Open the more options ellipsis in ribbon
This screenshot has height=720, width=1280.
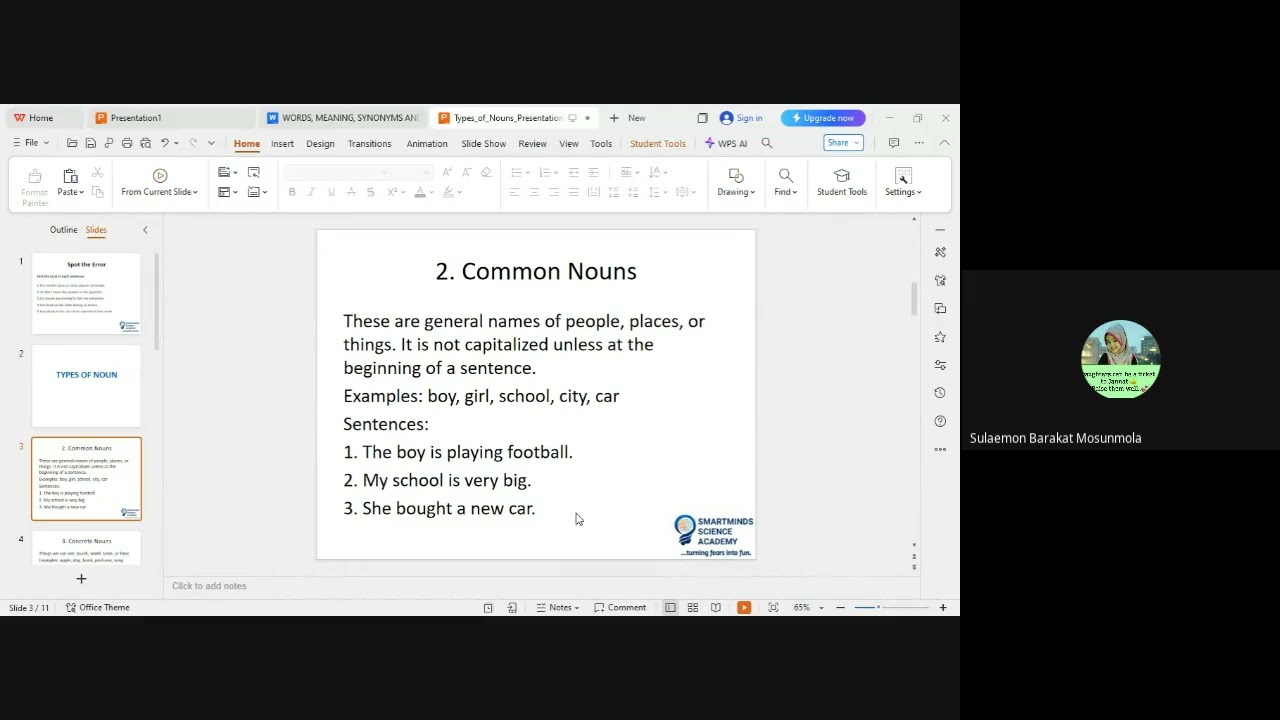pos(919,143)
